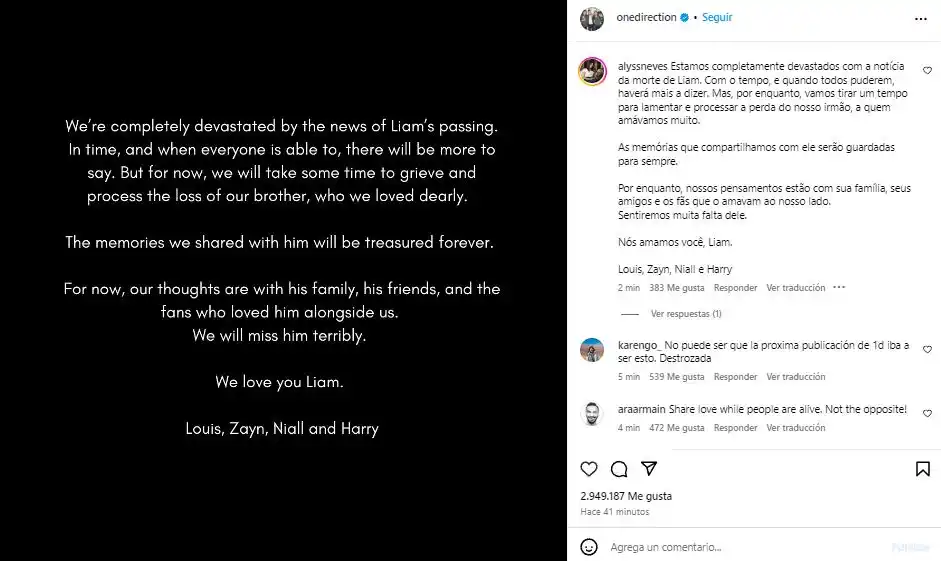941x561 pixels.
Task: Open the onedirection username link
Action: pos(647,18)
